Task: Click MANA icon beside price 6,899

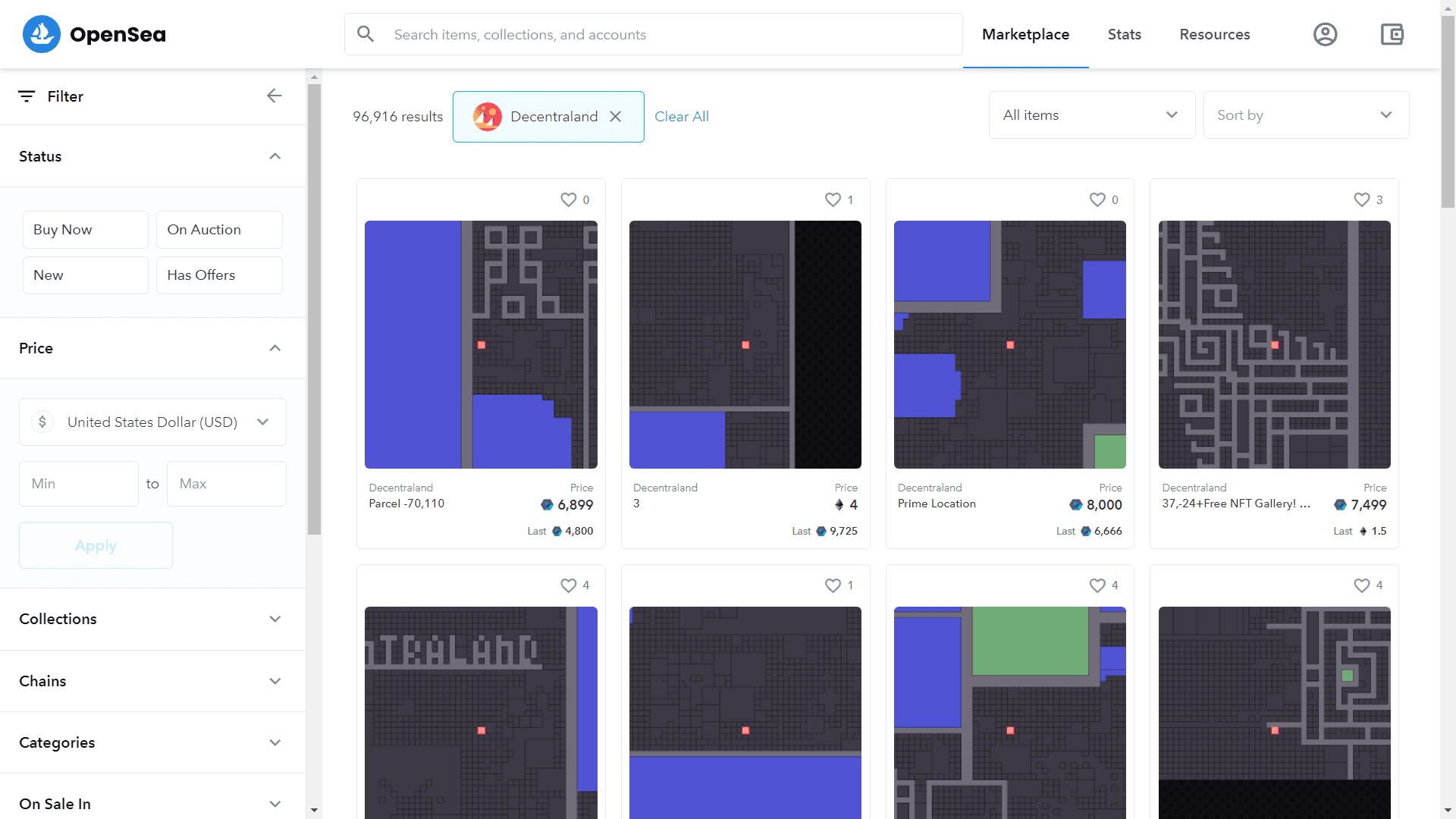Action: pyautogui.click(x=547, y=505)
